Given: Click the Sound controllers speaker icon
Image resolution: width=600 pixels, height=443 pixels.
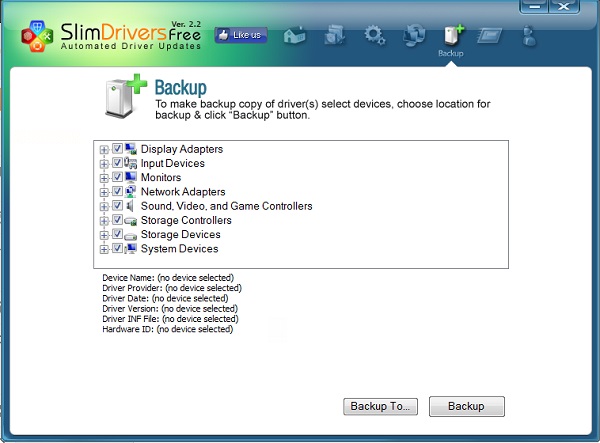Looking at the screenshot, I should click(x=130, y=206).
